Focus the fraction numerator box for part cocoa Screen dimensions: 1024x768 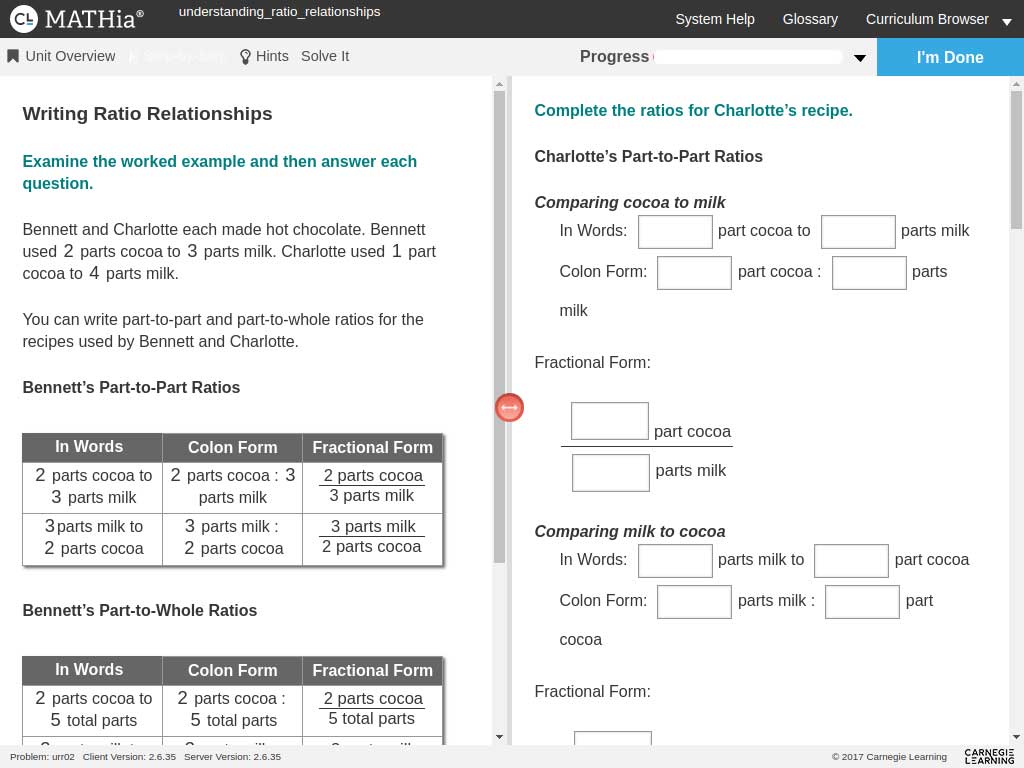(x=609, y=421)
